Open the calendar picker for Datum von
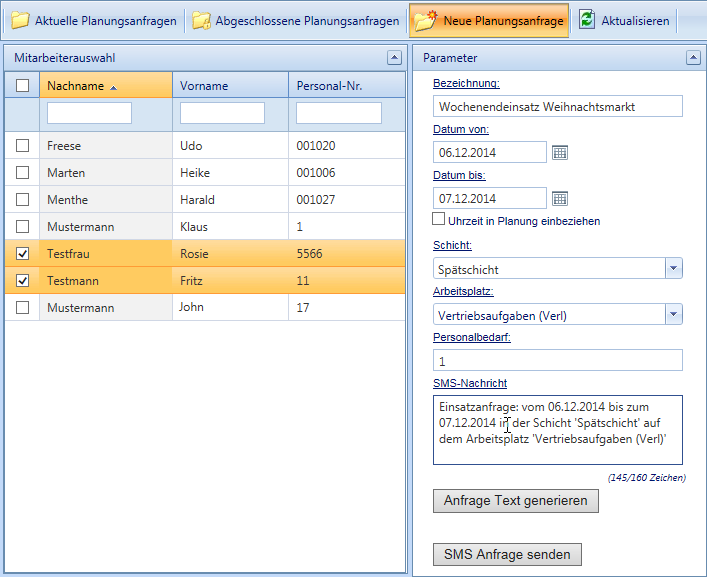 [560, 152]
